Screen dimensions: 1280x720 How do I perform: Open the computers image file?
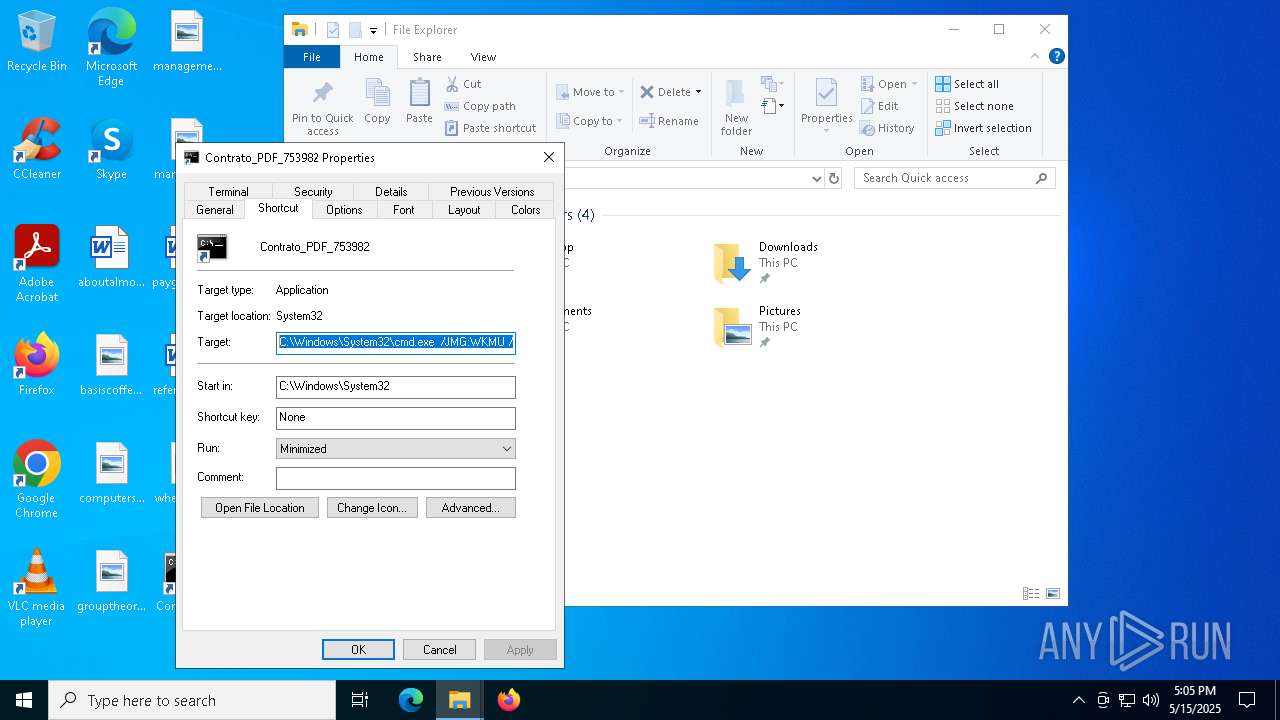pos(111,473)
